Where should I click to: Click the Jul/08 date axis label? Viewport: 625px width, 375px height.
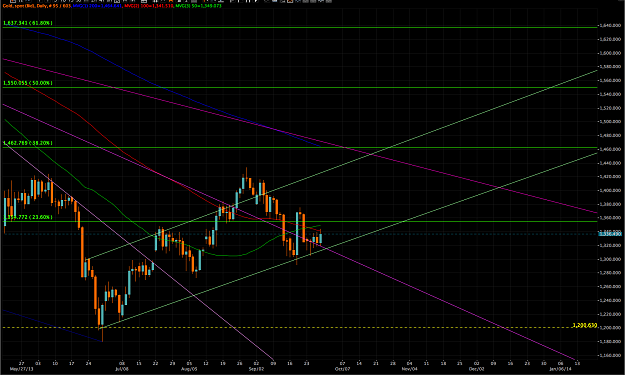[x=121, y=369]
